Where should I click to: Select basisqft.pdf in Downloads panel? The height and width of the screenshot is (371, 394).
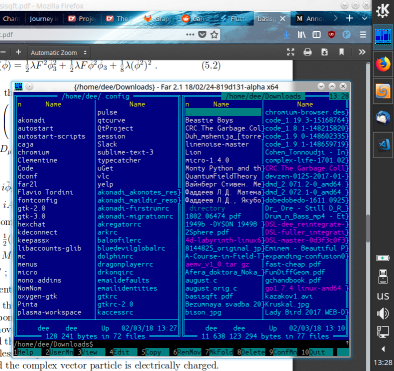(x=209, y=296)
